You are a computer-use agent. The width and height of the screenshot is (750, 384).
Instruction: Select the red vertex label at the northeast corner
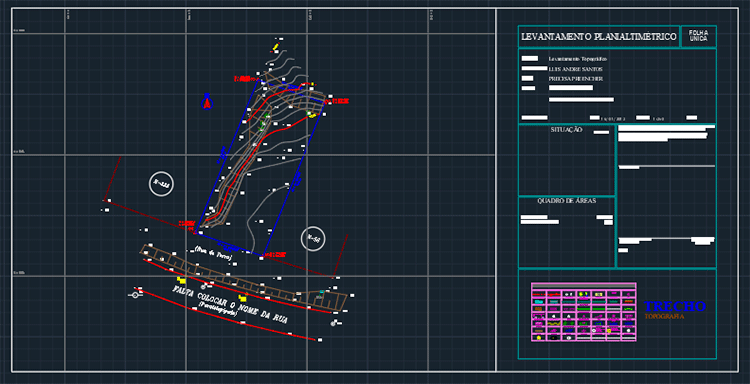pos(338,101)
